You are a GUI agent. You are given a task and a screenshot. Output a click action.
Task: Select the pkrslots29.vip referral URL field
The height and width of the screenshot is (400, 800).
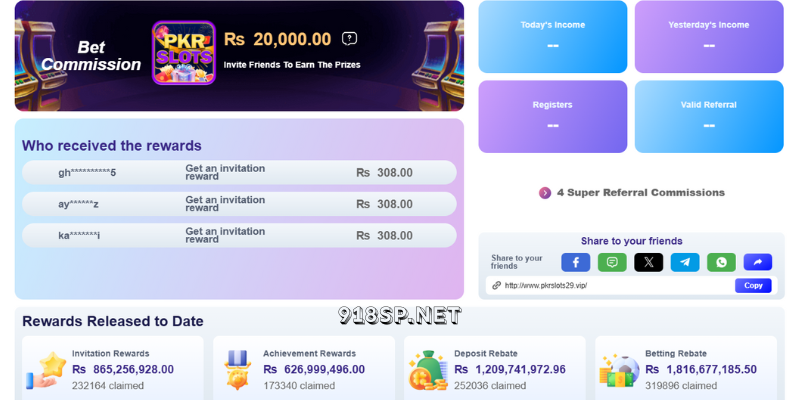click(610, 286)
